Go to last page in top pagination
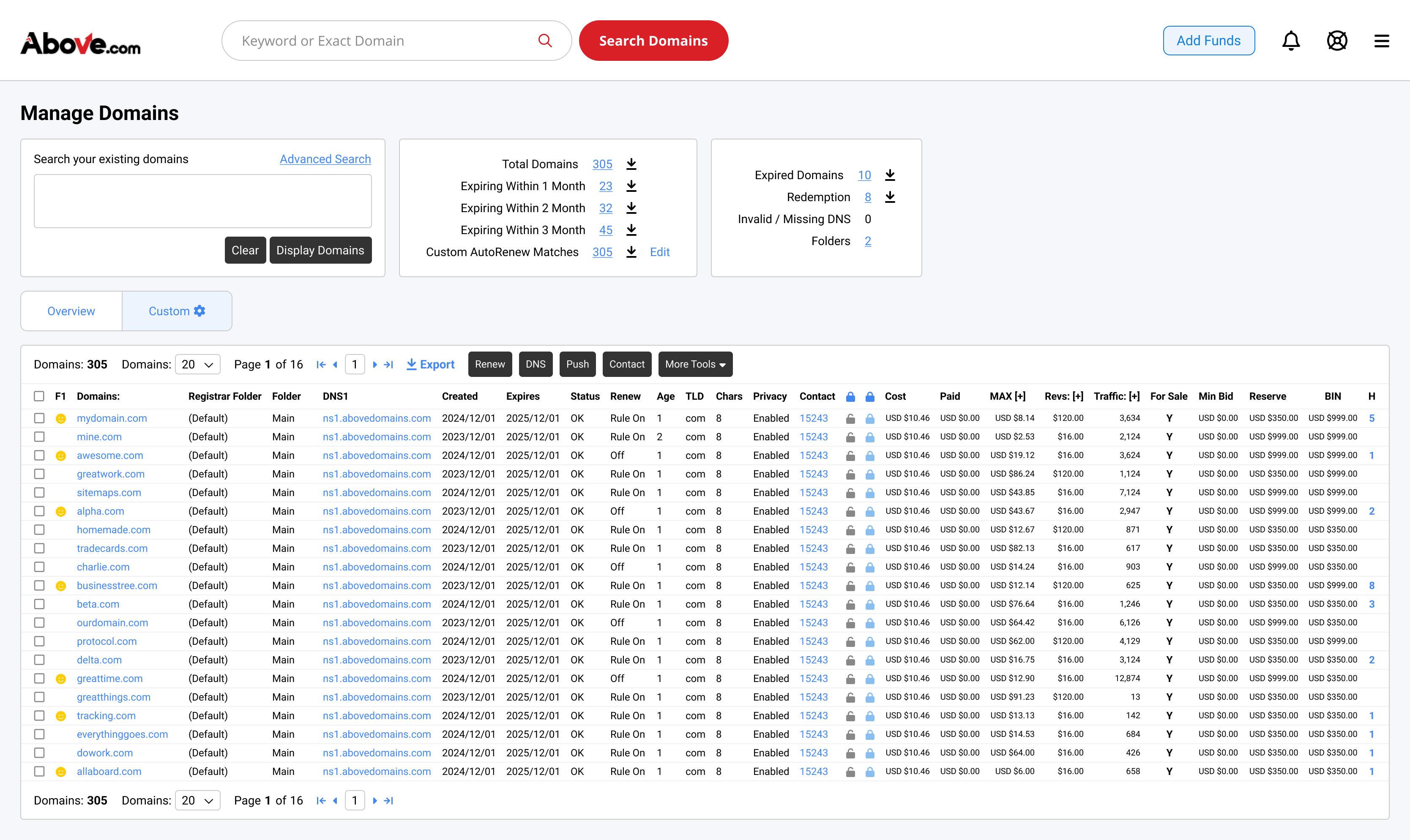1410x840 pixels. [x=388, y=365]
